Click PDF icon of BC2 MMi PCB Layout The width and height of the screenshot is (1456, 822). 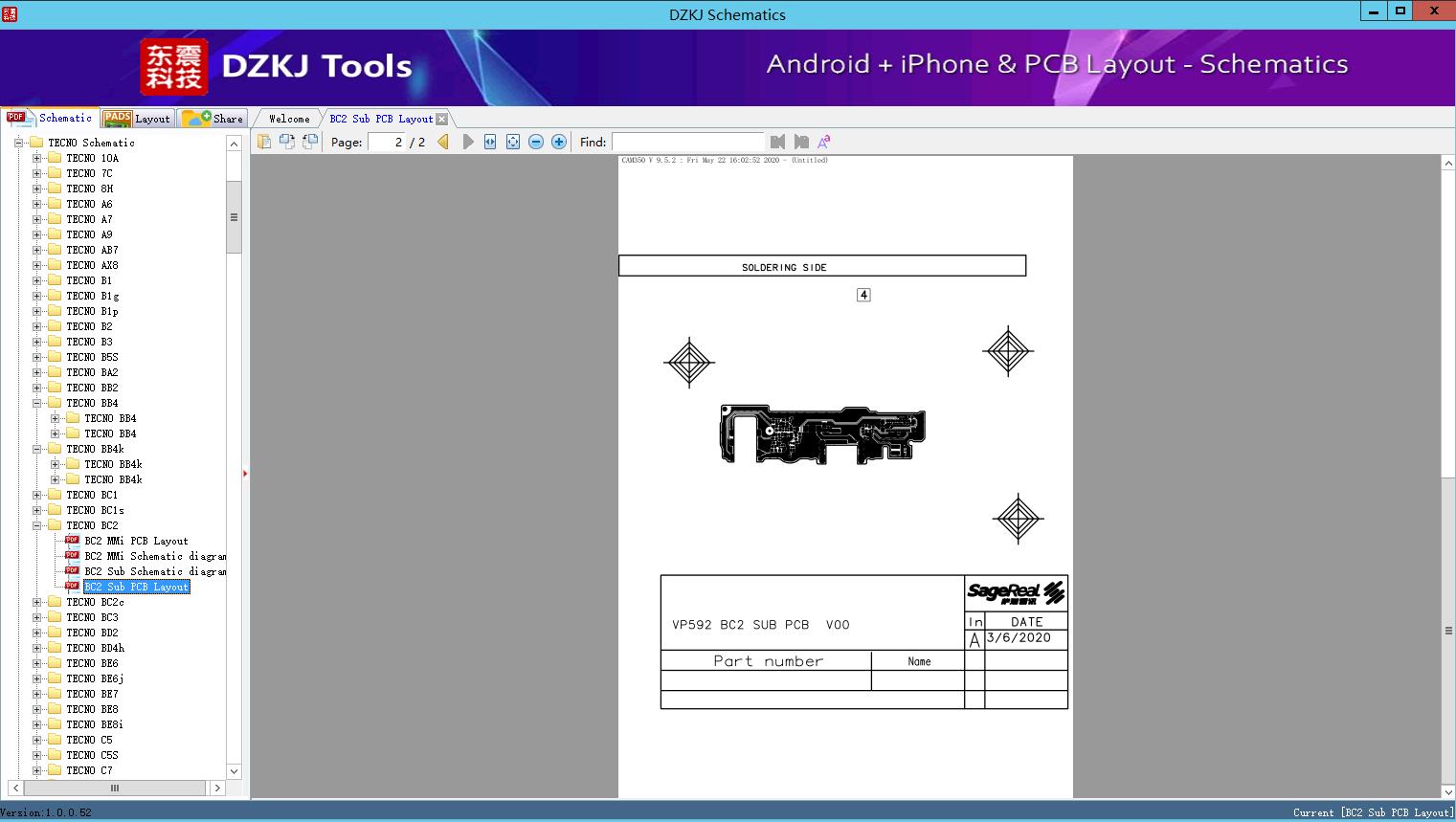tap(72, 540)
